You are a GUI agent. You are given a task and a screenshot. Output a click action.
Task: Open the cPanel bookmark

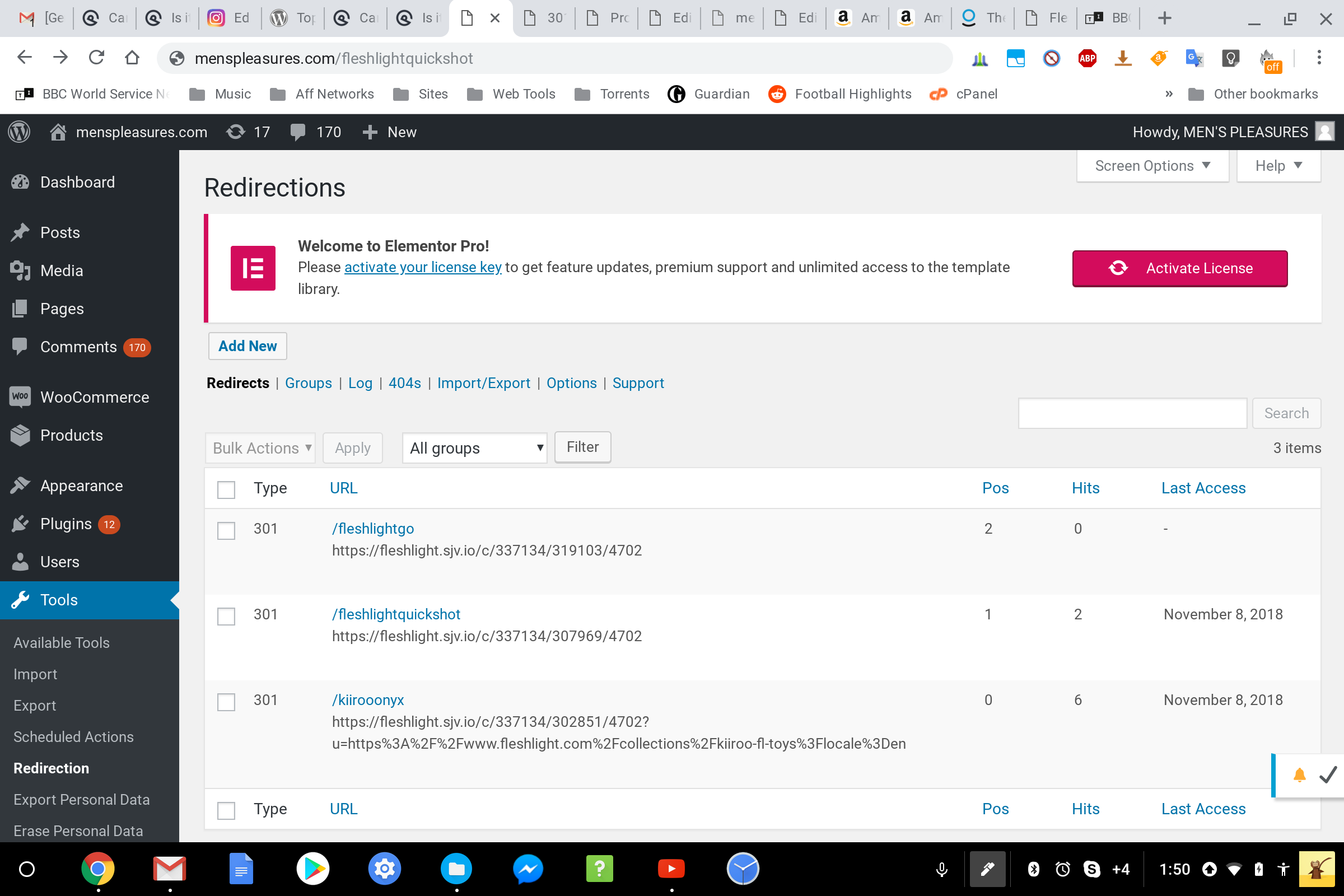[964, 94]
